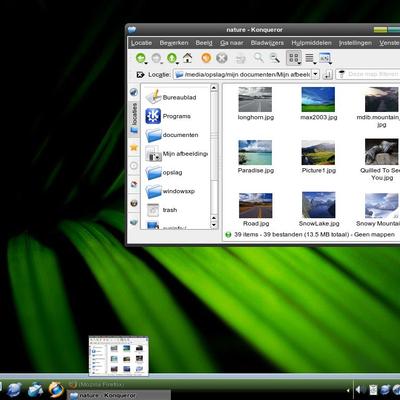This screenshot has height=400, width=400.
Task: Click the 39 items status bar text
Action: pos(314,235)
